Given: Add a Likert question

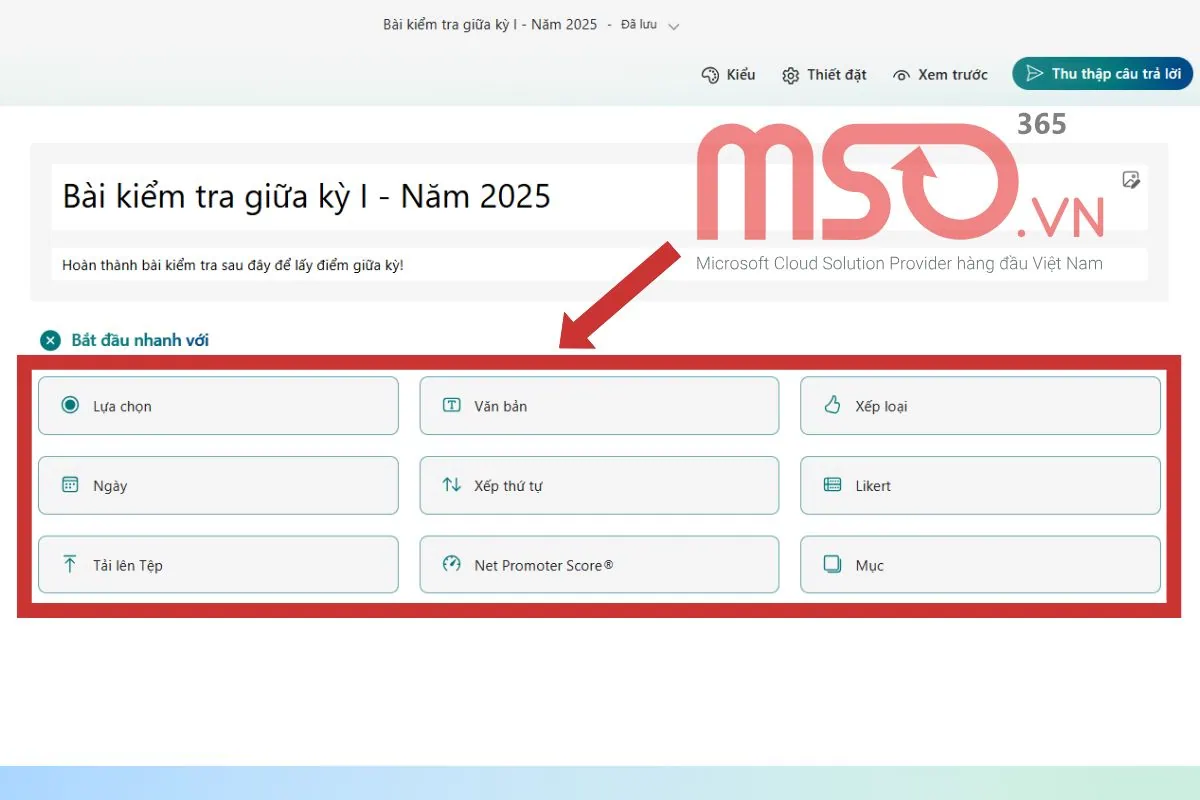Looking at the screenshot, I should click(980, 485).
